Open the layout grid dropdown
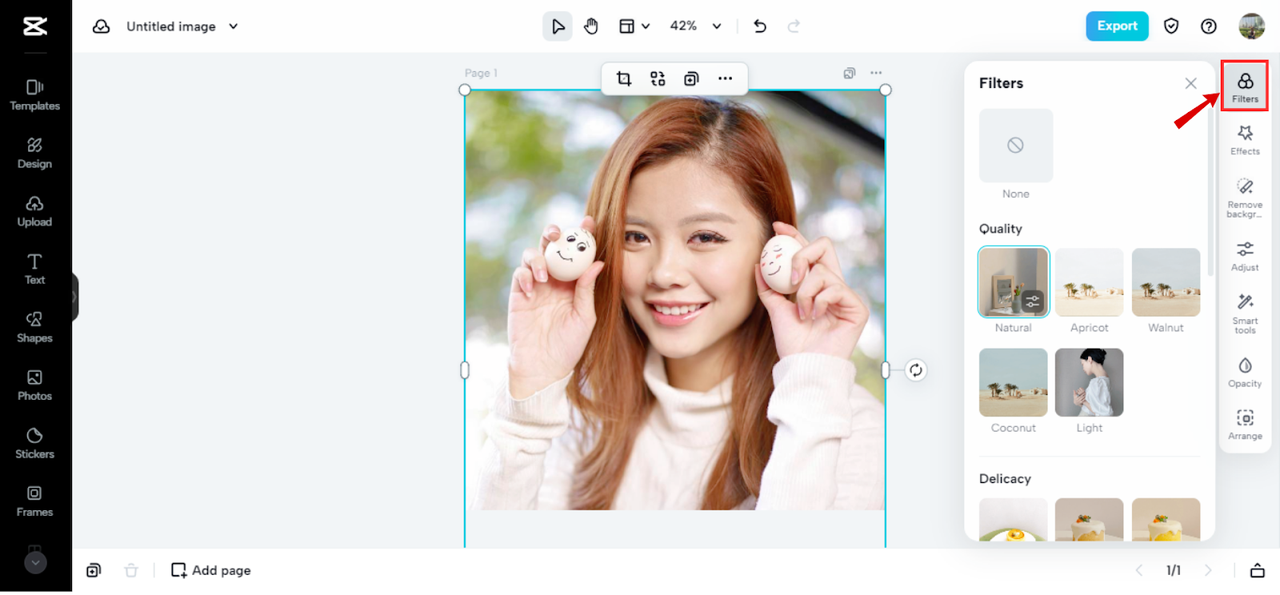The image size is (1280, 595). 634,26
